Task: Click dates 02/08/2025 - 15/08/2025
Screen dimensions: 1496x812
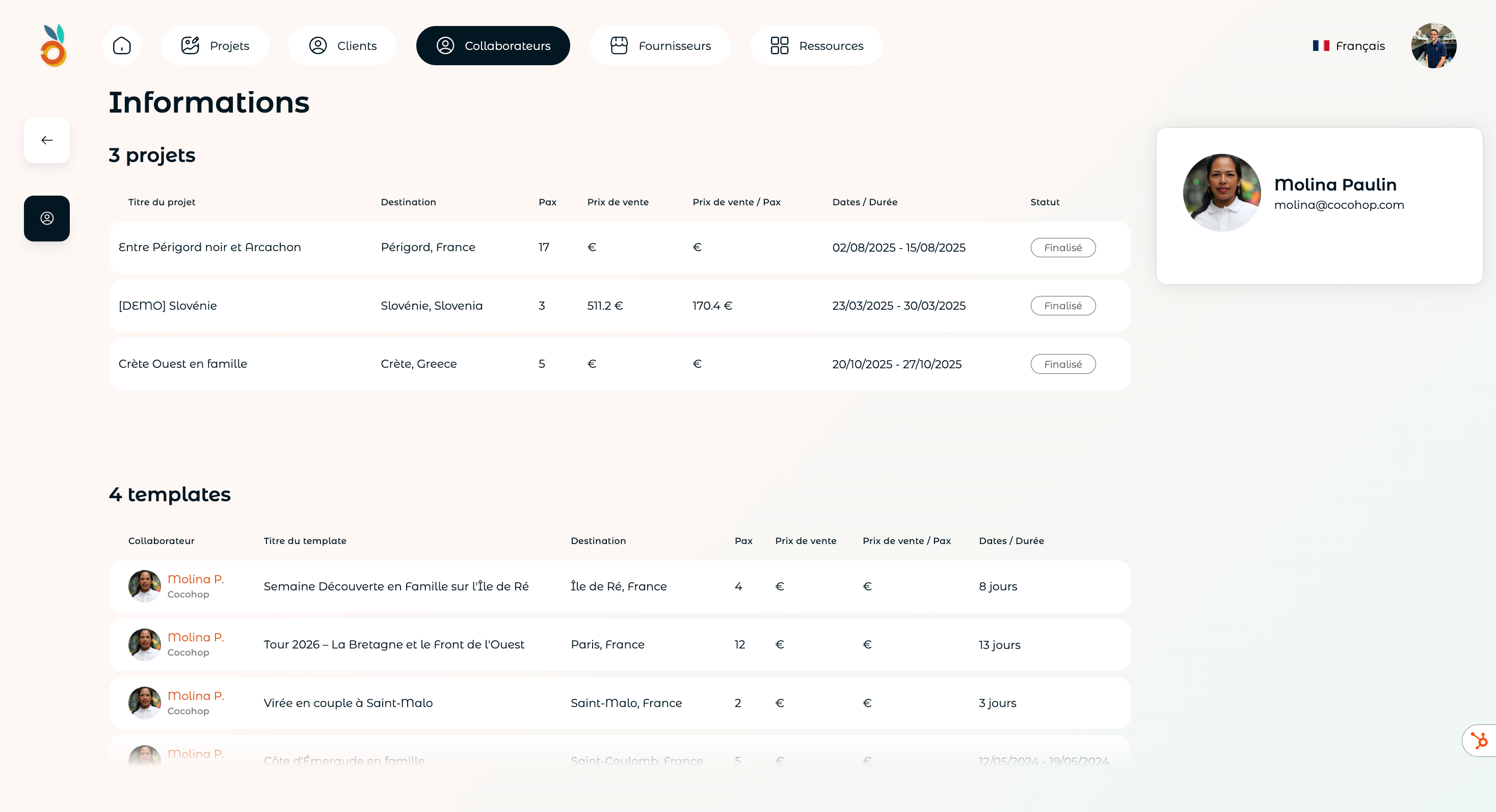Action: [x=899, y=247]
